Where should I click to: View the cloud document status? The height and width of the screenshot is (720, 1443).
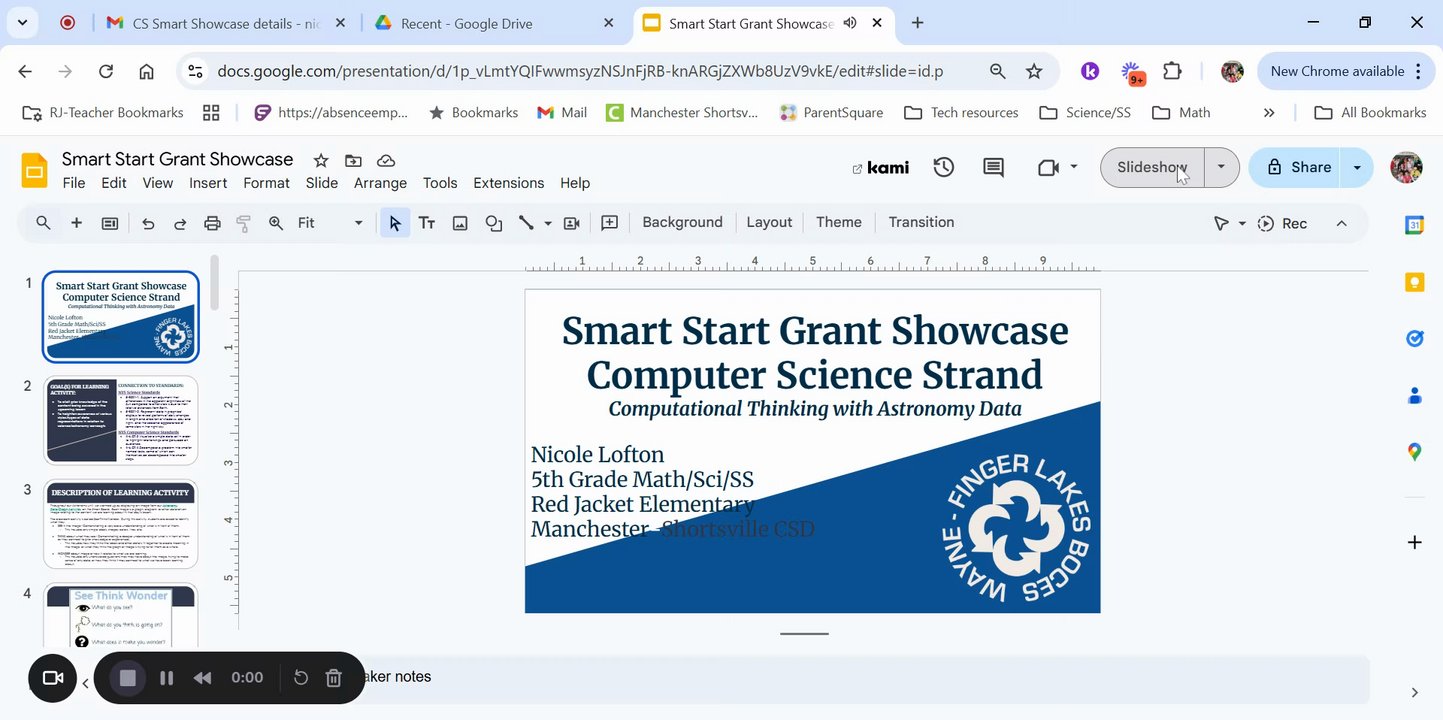(386, 160)
